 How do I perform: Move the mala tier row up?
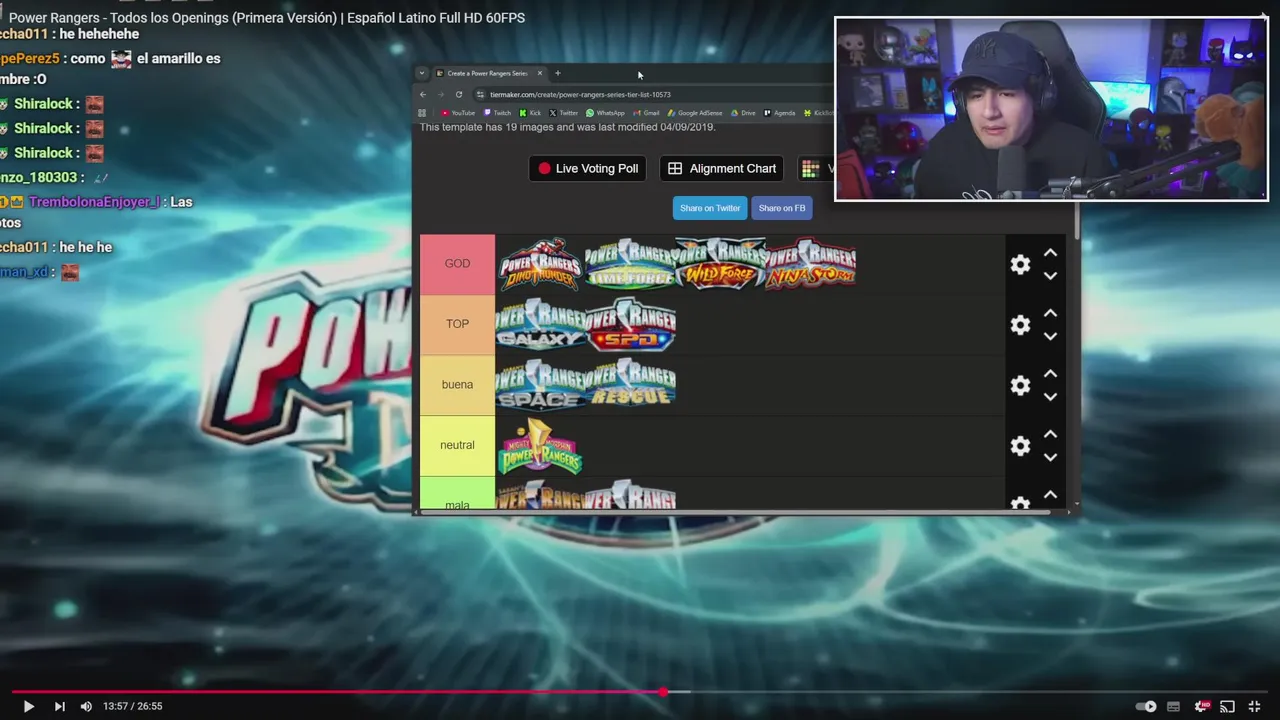point(1050,495)
